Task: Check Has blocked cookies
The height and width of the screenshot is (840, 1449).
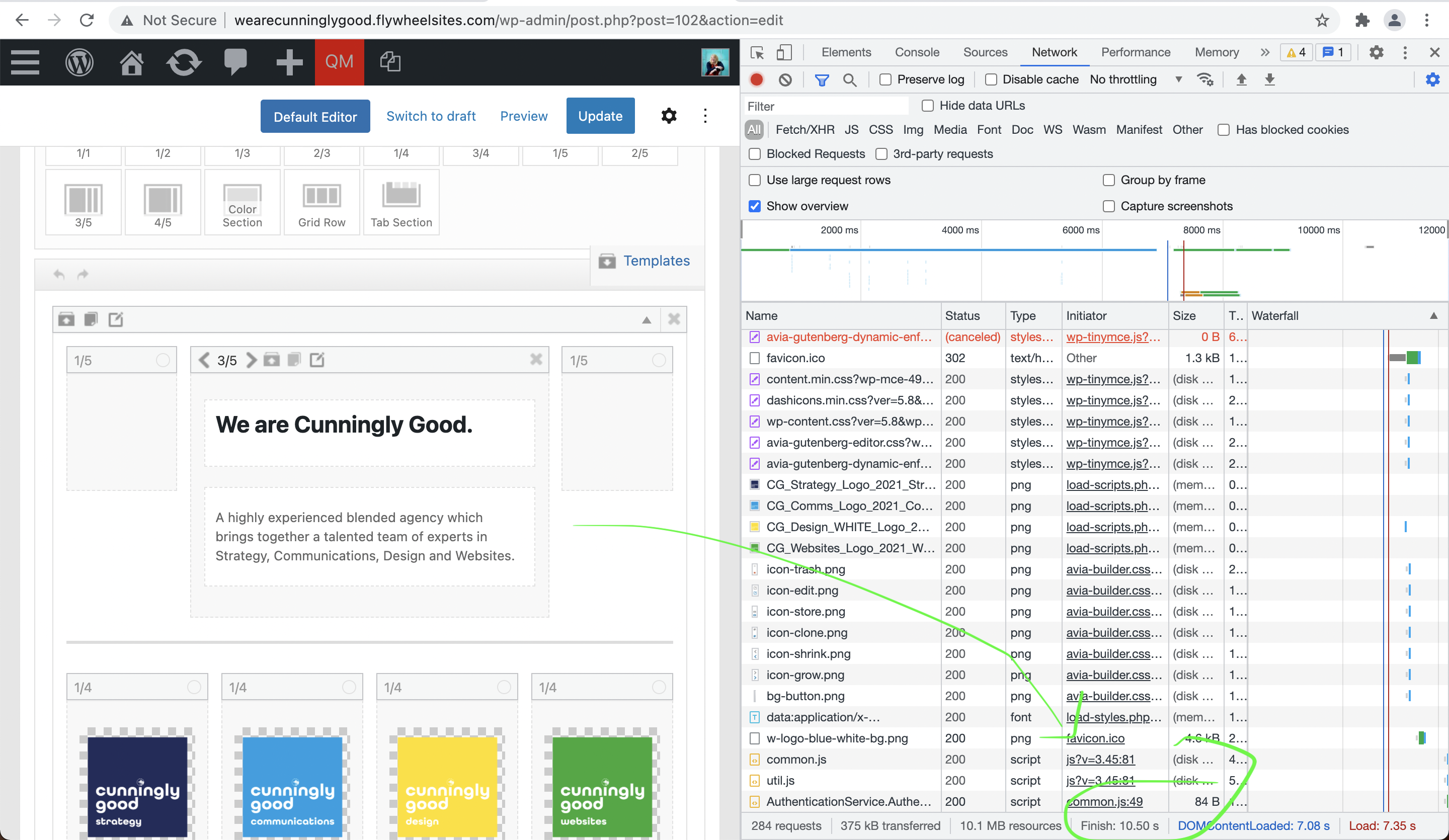Action: tap(1224, 130)
